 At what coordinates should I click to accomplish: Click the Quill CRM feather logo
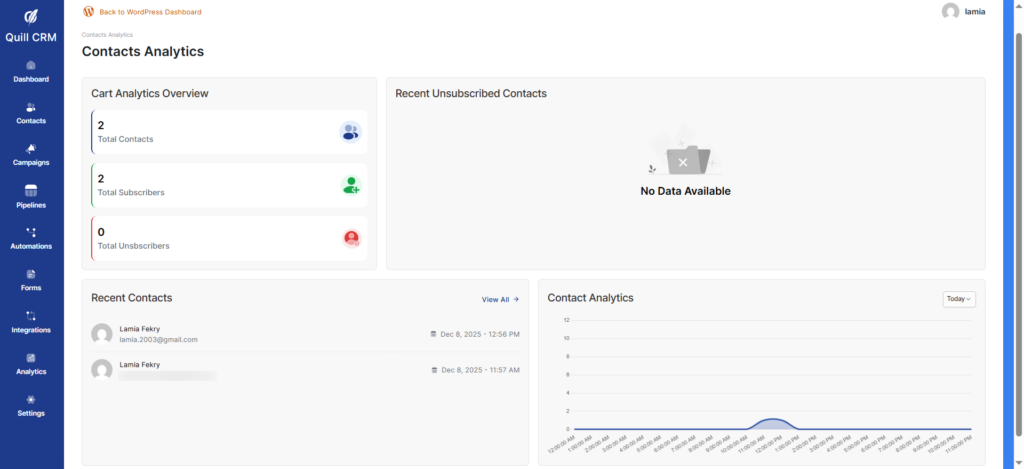pos(31,17)
